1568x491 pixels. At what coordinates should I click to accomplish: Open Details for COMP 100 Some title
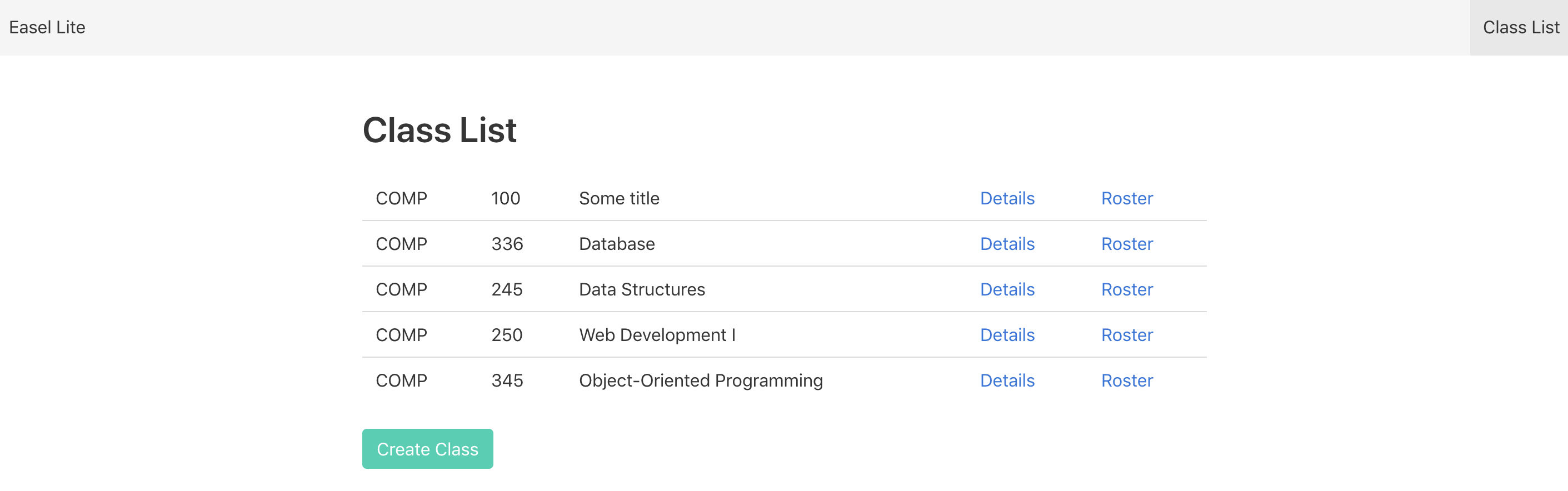[1007, 198]
